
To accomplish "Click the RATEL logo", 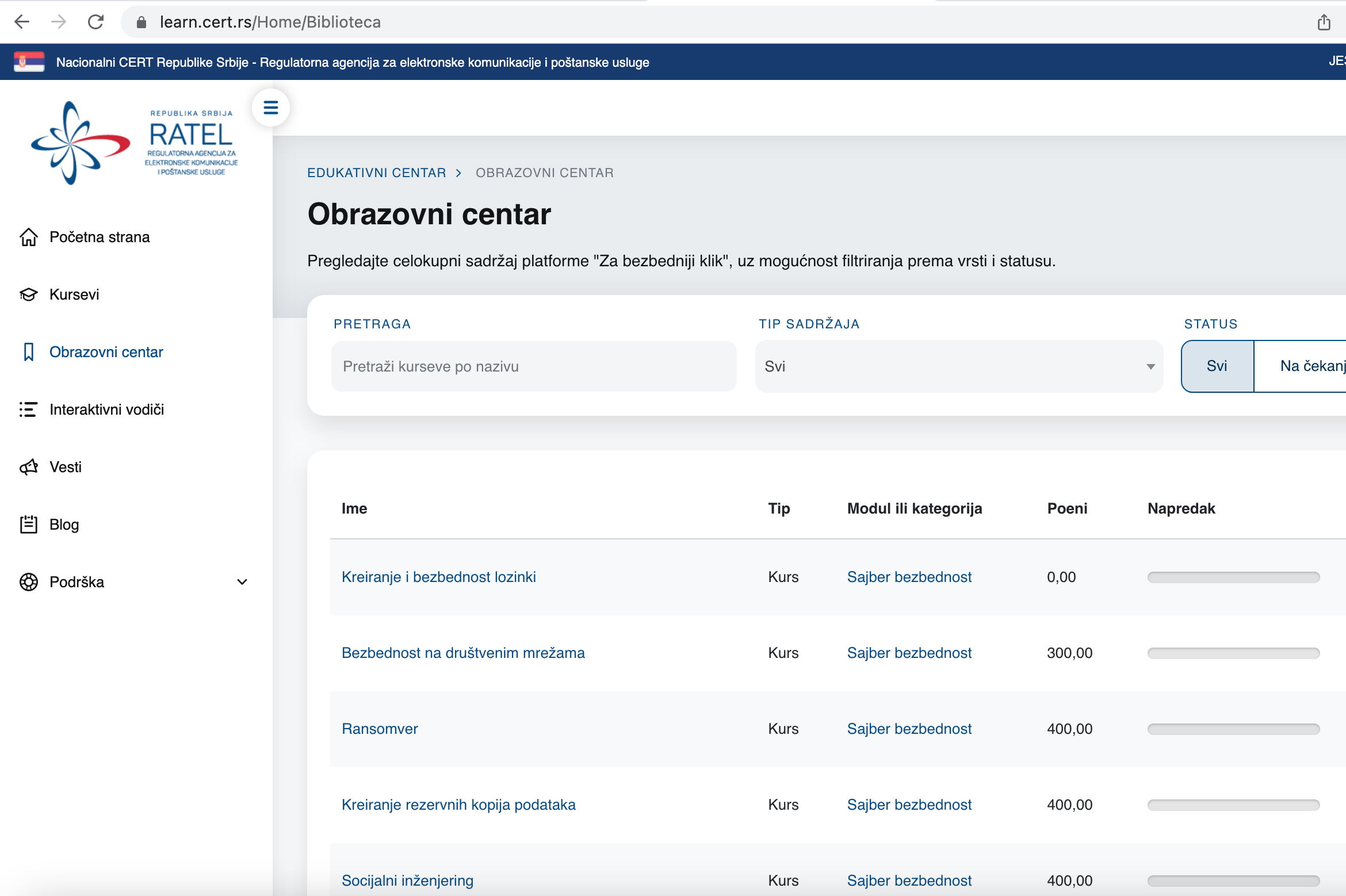I will [134, 143].
